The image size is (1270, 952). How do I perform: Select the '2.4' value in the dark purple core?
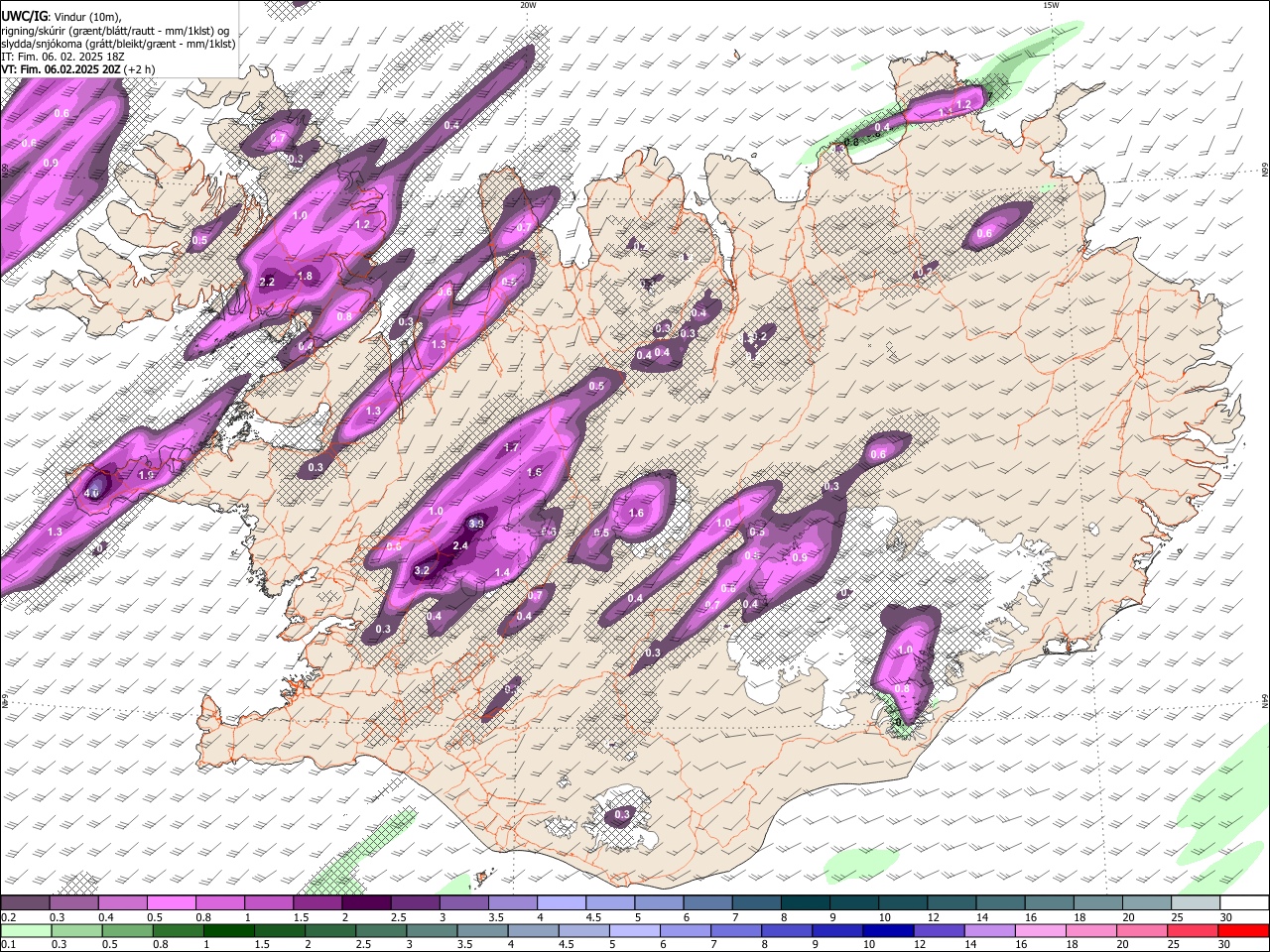[460, 546]
